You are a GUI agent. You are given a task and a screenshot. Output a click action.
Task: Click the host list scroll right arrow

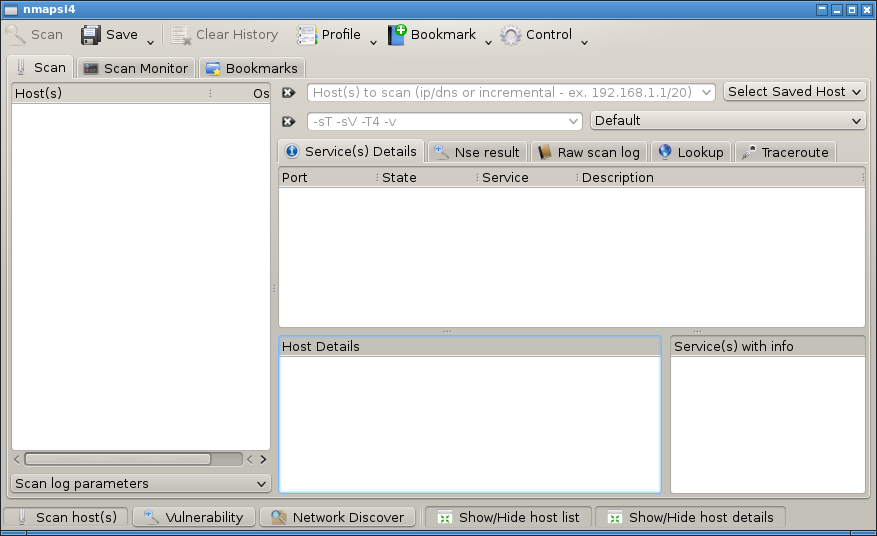(263, 459)
